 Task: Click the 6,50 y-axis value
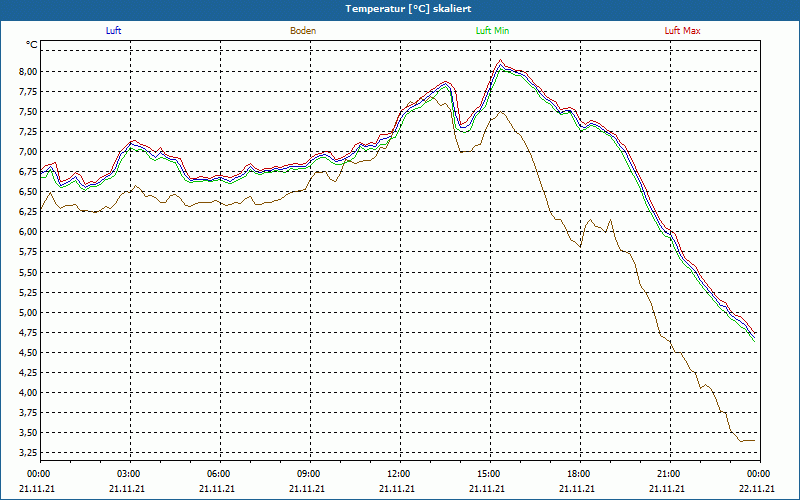[x=29, y=192]
